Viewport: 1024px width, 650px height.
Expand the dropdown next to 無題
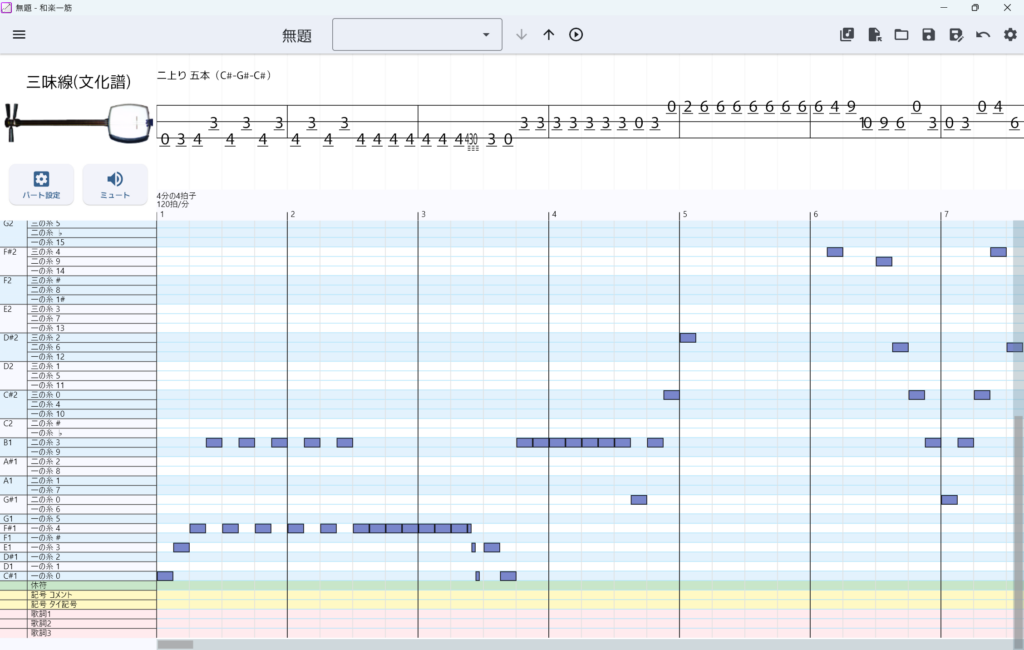coord(486,35)
